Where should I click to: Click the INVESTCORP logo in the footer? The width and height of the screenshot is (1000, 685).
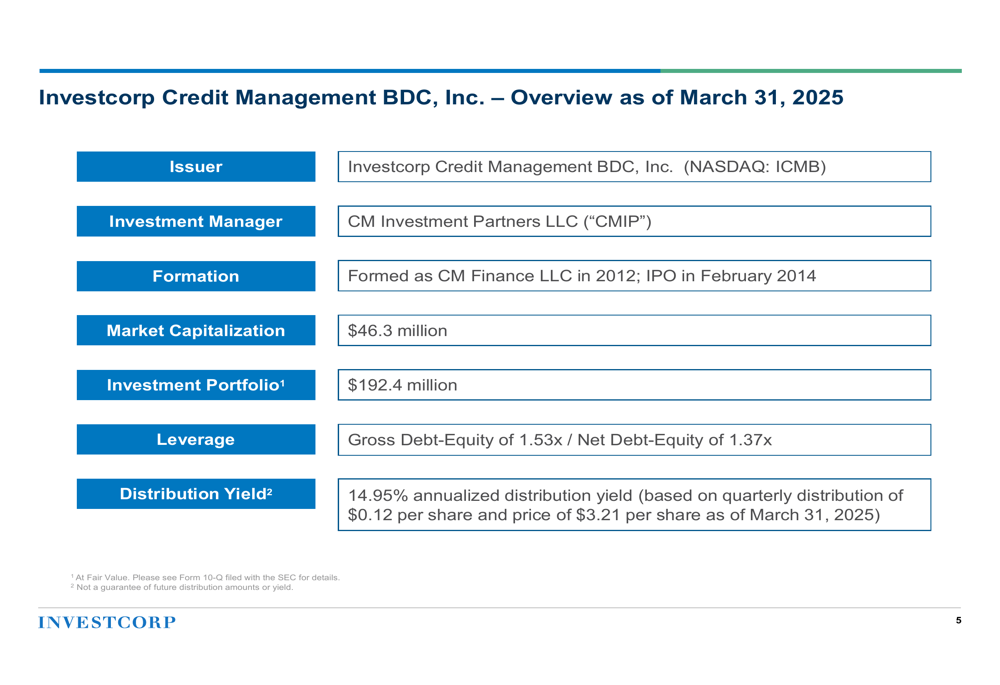click(x=107, y=622)
